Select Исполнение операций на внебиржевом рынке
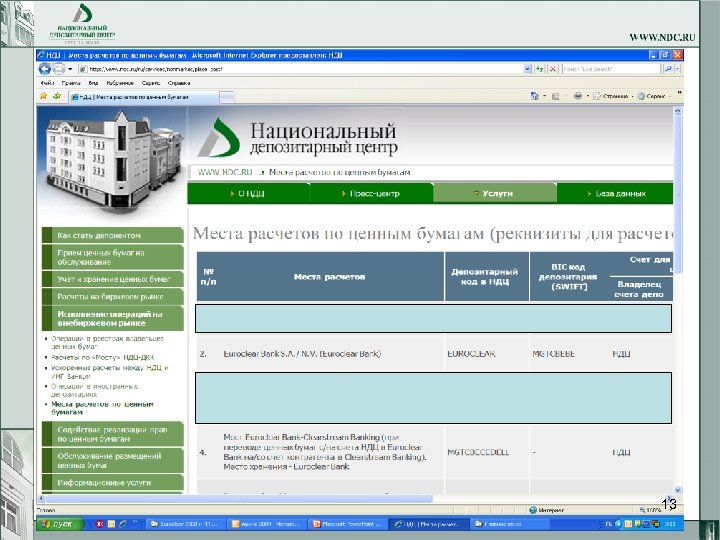Image resolution: width=720 pixels, height=540 pixels. 113,318
